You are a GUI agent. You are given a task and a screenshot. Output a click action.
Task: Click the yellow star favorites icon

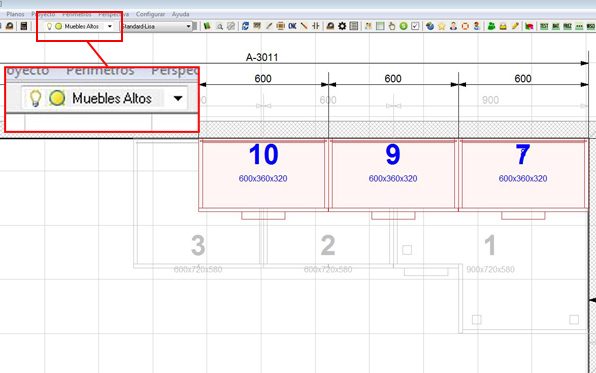[x=441, y=26]
